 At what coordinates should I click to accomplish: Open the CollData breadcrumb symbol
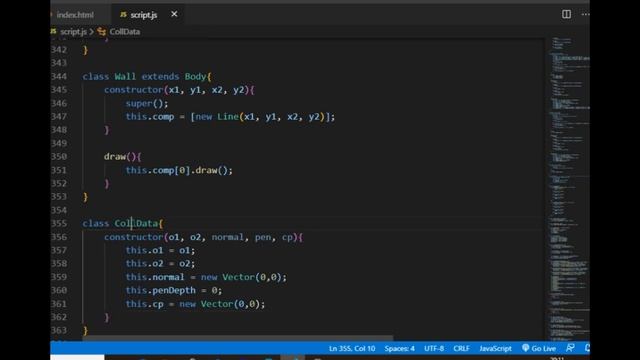tap(124, 31)
